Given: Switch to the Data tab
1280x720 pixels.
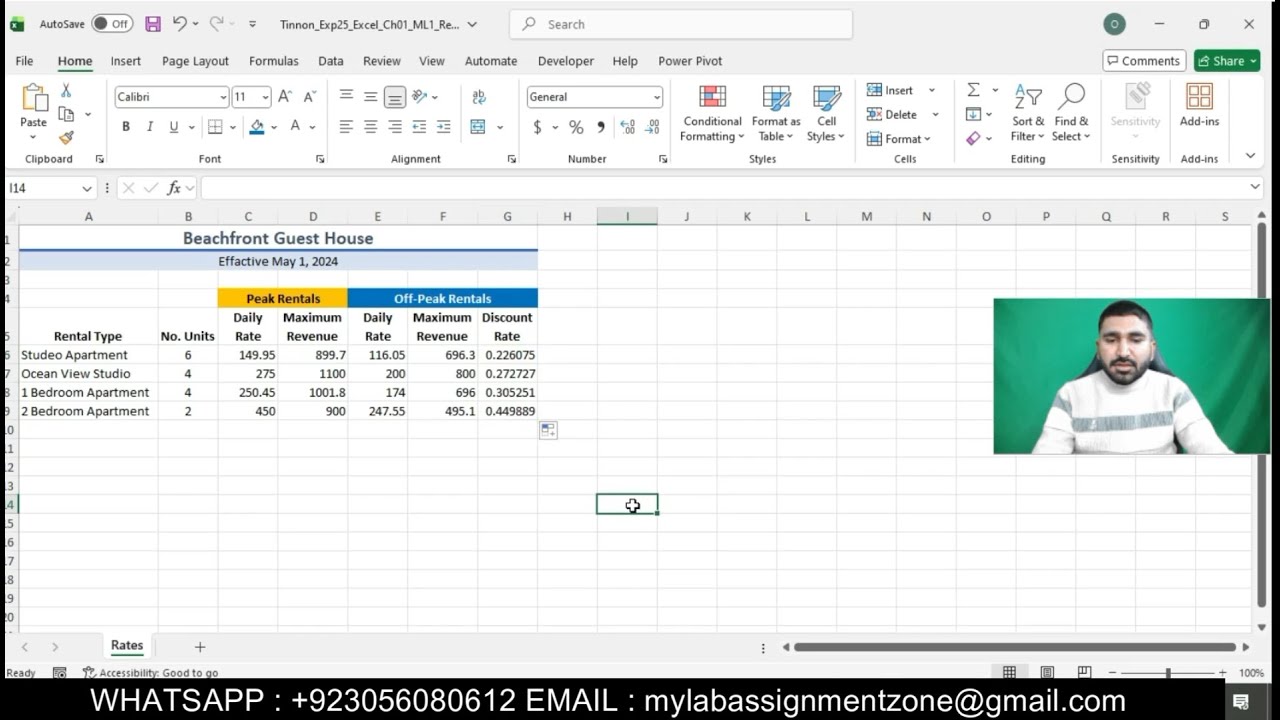Looking at the screenshot, I should (x=331, y=61).
